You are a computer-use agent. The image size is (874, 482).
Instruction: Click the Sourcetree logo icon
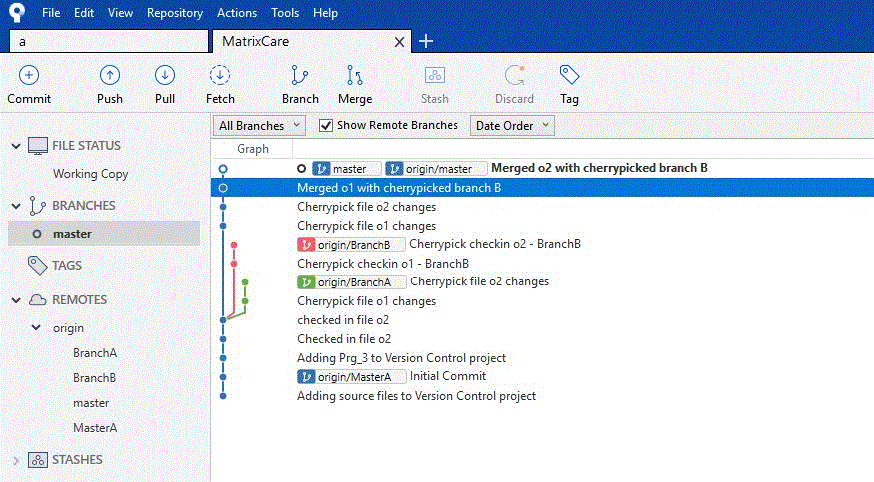[17, 12]
